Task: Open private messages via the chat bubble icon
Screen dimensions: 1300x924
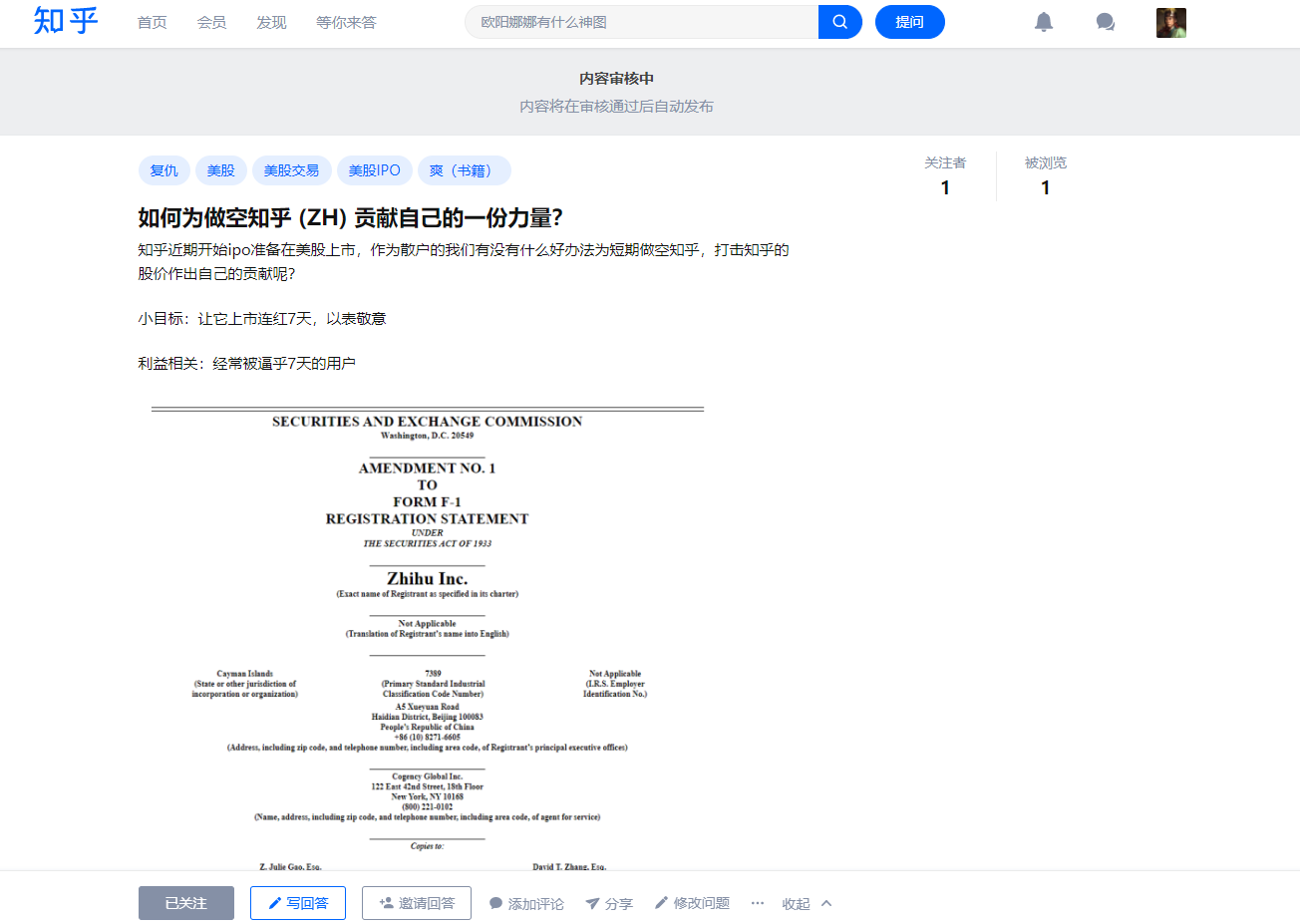Action: [1105, 22]
